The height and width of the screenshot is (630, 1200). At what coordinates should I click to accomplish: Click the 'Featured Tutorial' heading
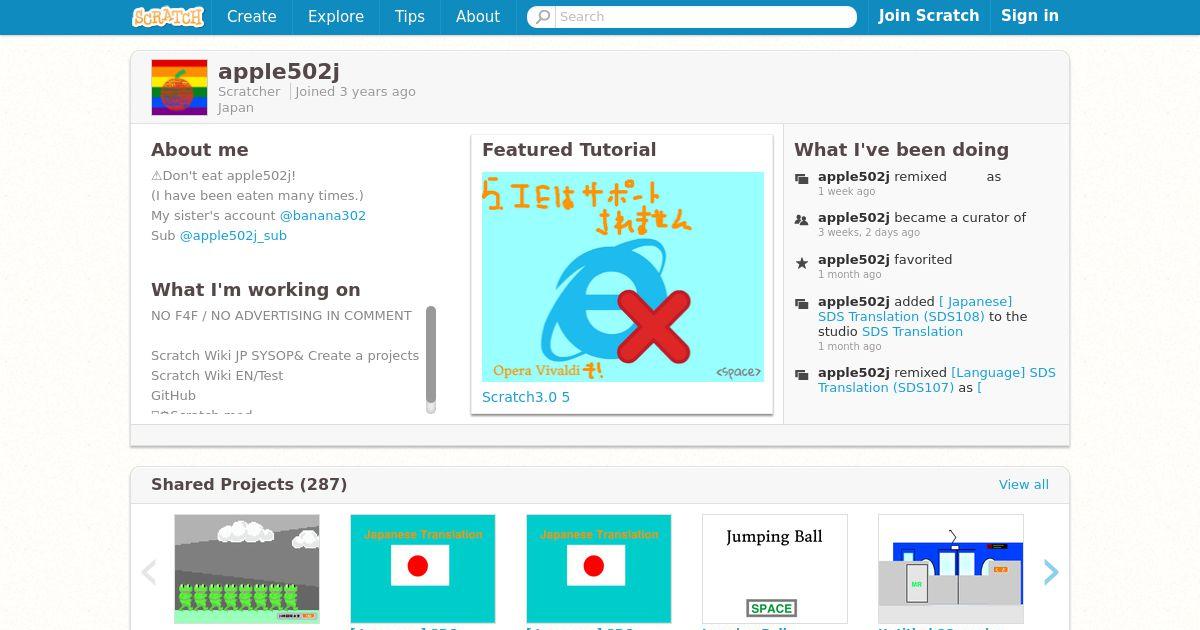click(569, 150)
